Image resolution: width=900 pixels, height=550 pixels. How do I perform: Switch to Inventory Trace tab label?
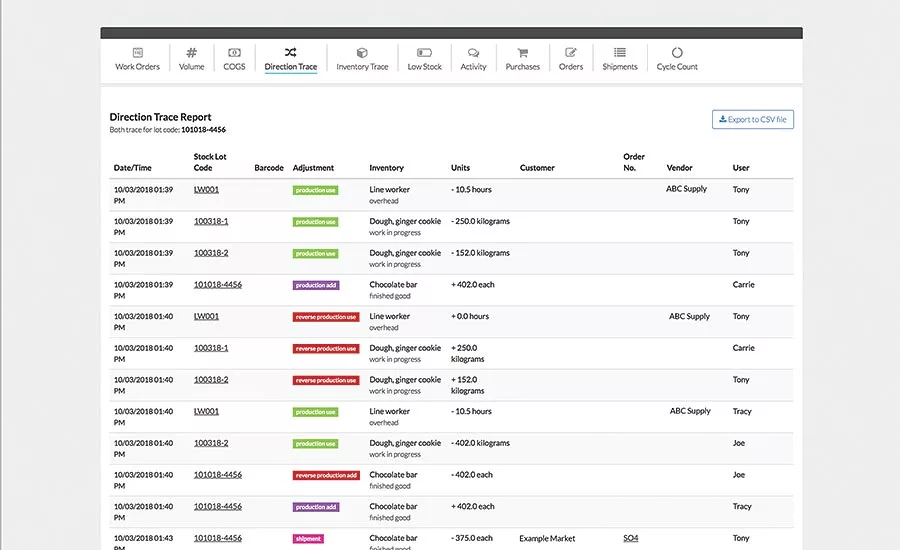(x=362, y=67)
